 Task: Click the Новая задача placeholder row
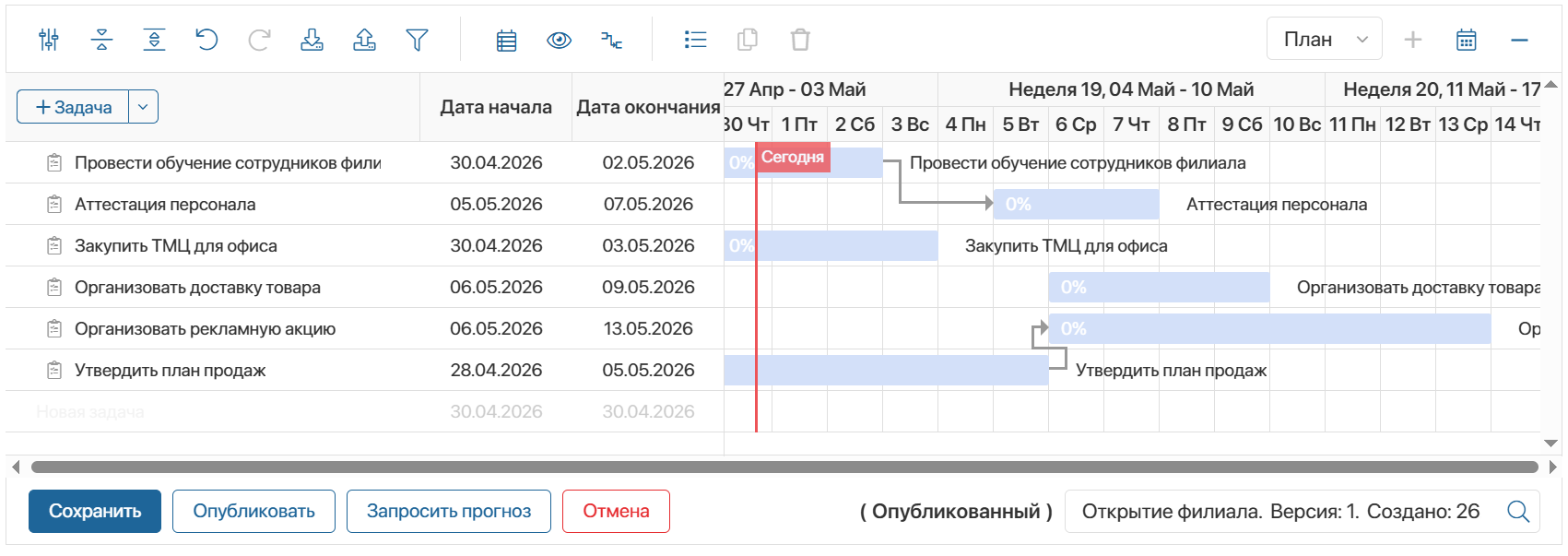[x=365, y=411]
